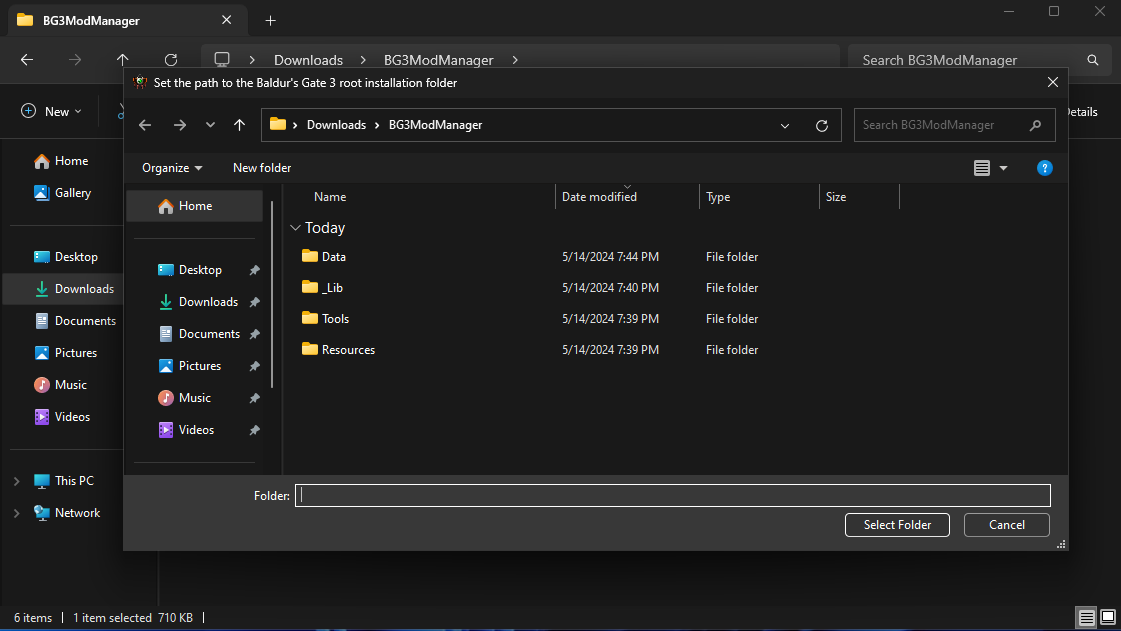Close the BG3ModManager Explorer tab
Image resolution: width=1121 pixels, height=631 pixels.
(227, 20)
